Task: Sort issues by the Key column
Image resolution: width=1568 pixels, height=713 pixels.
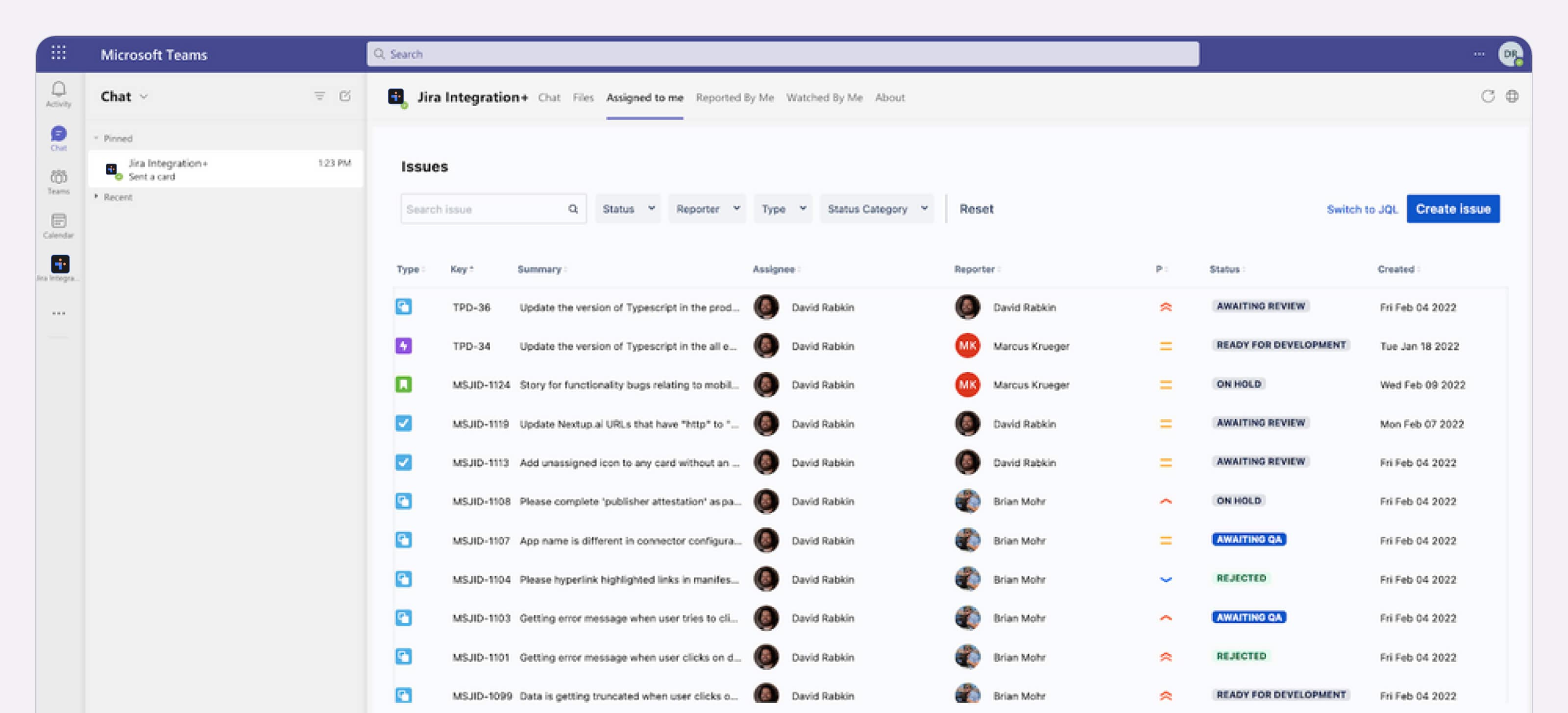Action: point(462,269)
